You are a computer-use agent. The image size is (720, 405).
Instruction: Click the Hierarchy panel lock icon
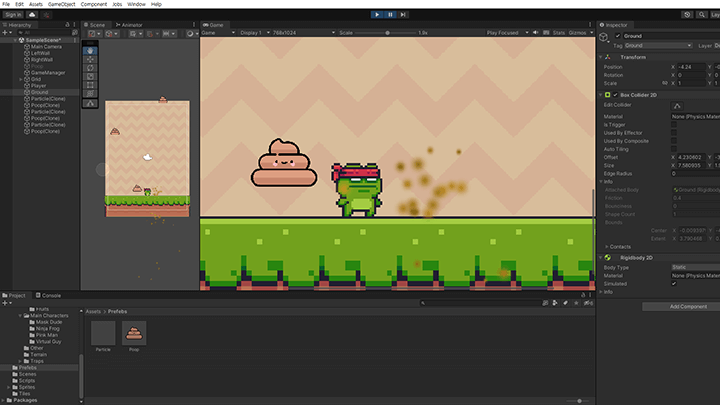click(x=67, y=25)
